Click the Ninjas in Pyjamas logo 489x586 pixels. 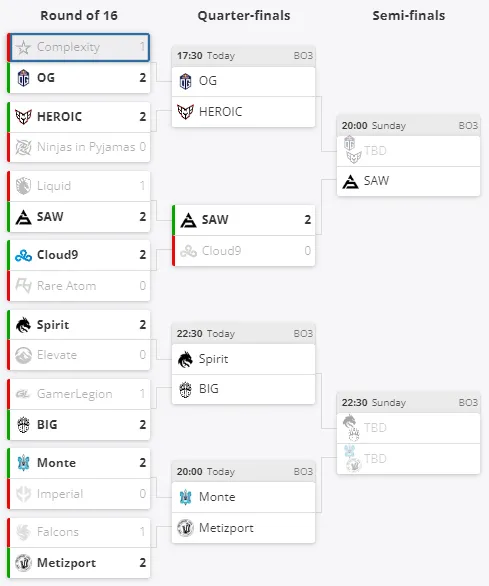pos(23,147)
